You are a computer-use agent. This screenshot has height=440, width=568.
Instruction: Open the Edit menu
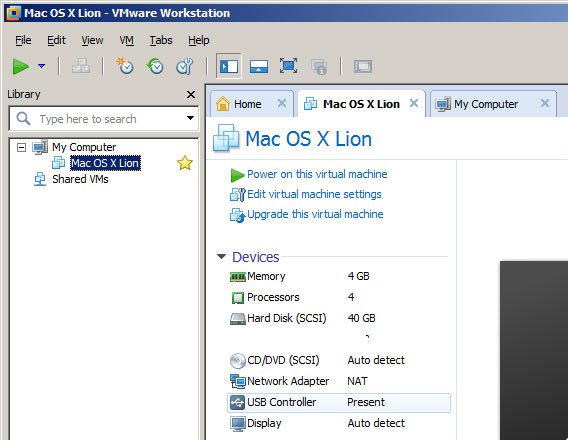pos(56,40)
